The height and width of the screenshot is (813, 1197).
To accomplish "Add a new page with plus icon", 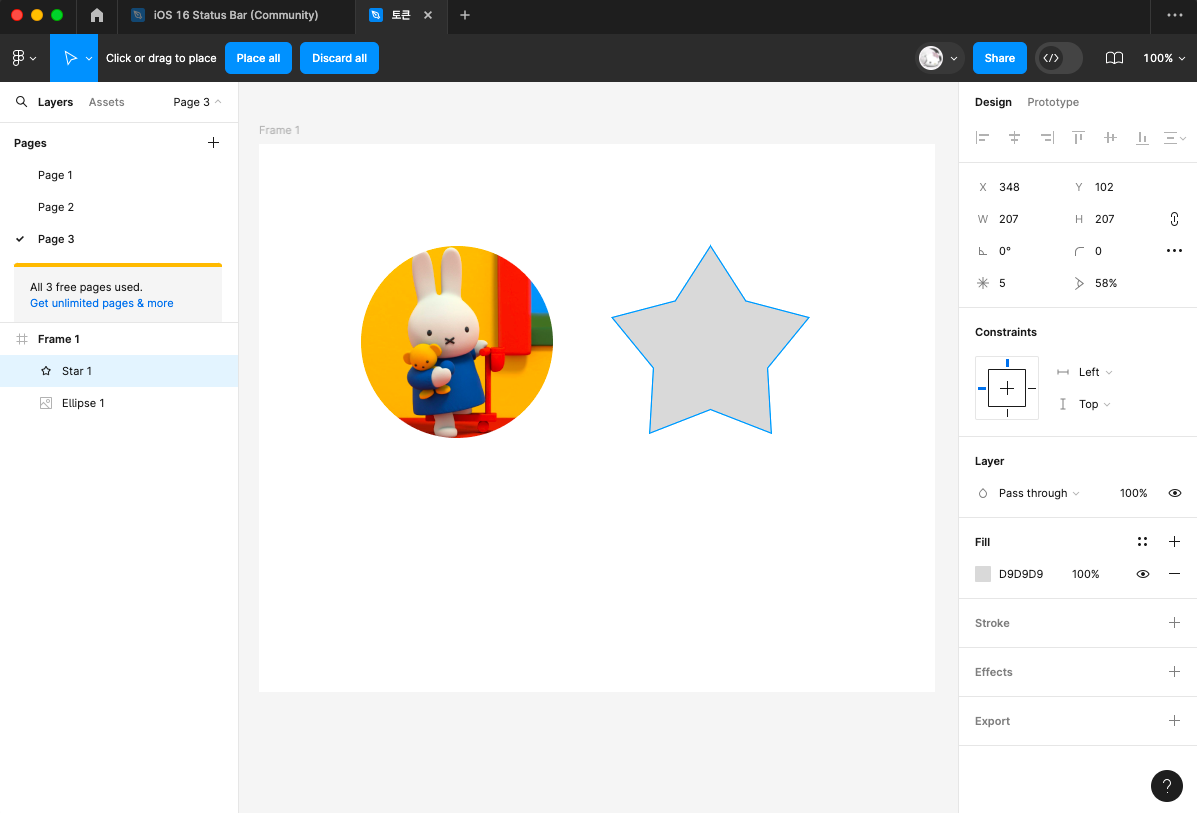I will click(213, 143).
